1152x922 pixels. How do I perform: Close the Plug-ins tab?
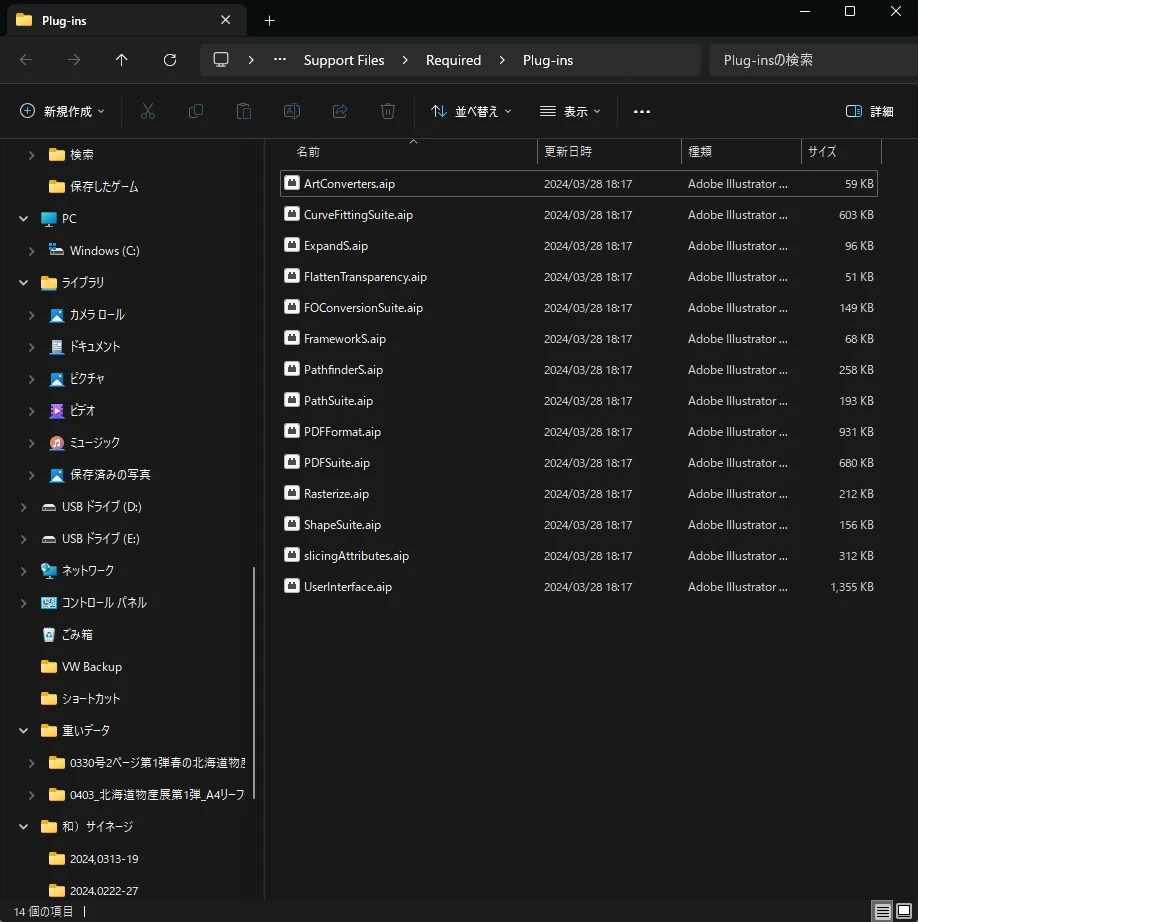pos(226,21)
